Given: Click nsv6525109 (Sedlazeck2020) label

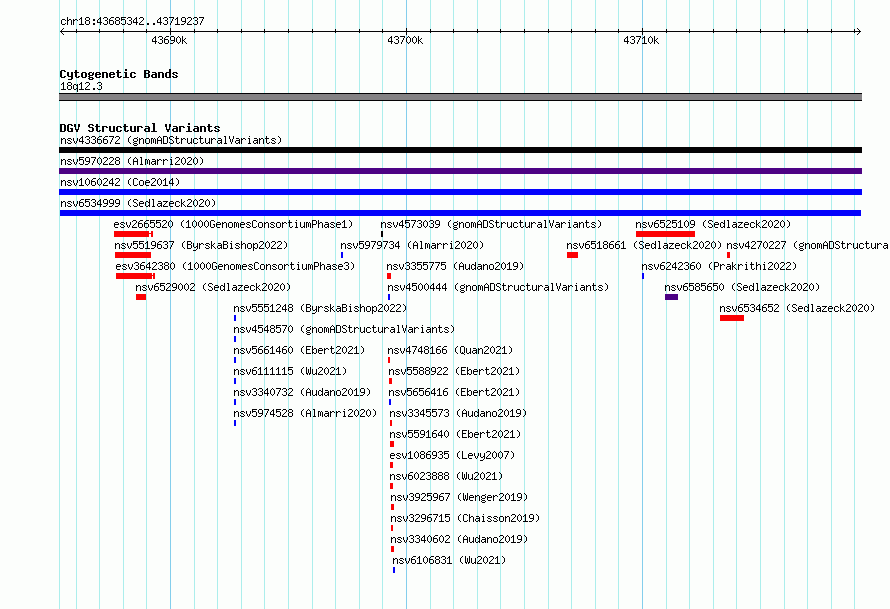Looking at the screenshot, I should click(x=713, y=224).
